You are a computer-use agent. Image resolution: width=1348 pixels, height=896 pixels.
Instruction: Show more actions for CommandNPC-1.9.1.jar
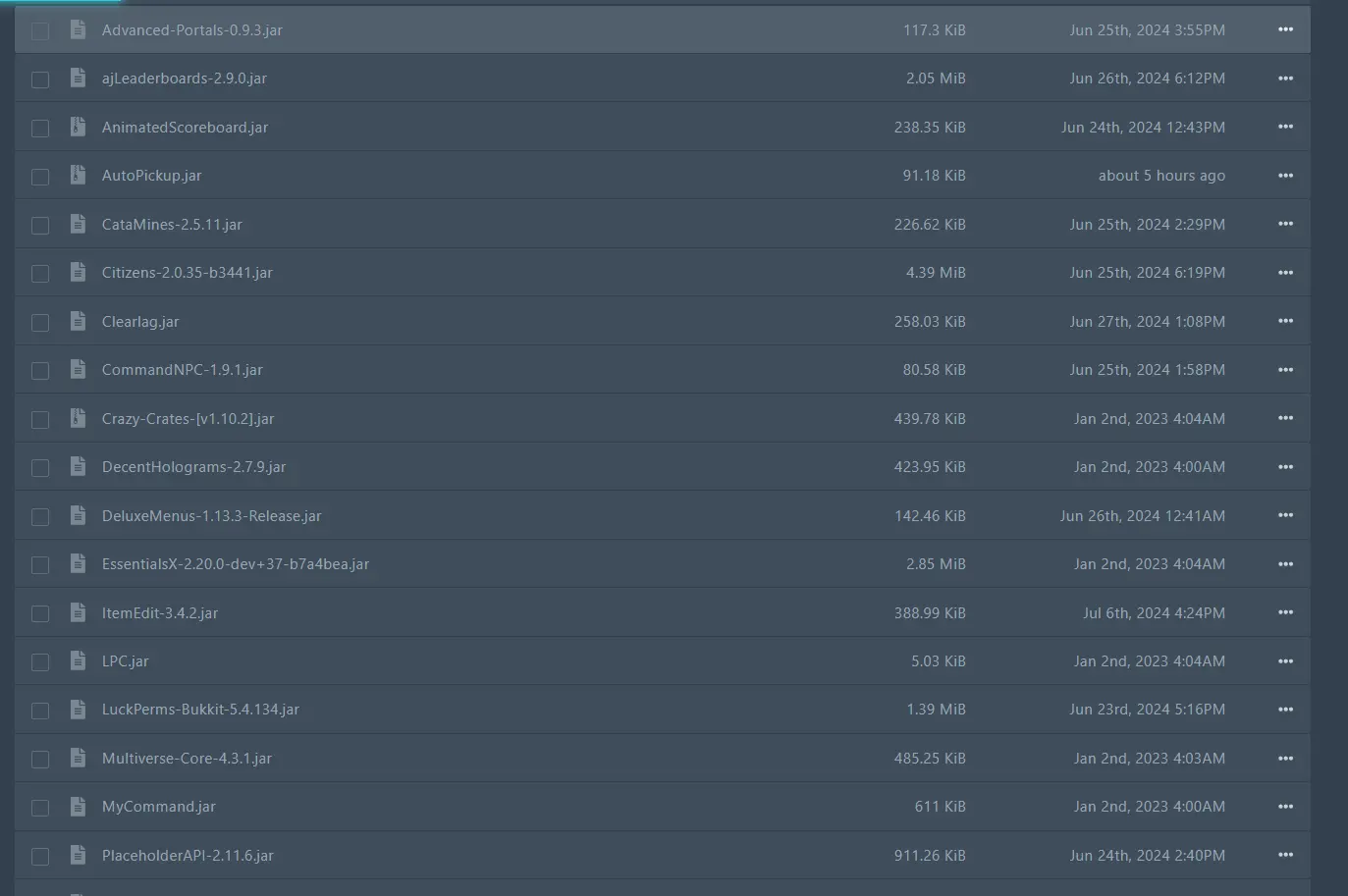click(x=1285, y=369)
